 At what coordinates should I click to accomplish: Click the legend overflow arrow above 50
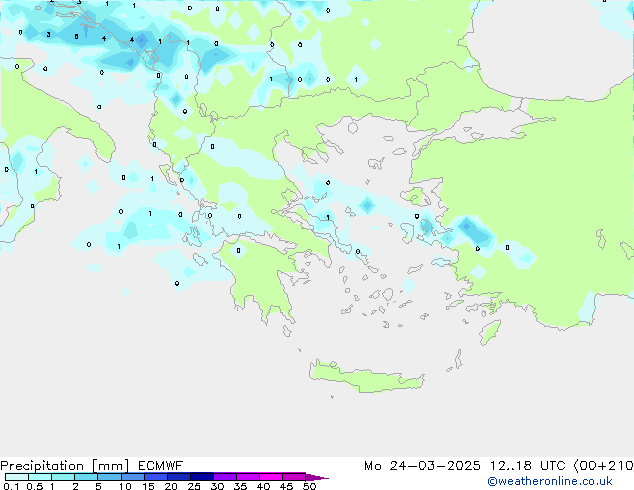coord(317,477)
